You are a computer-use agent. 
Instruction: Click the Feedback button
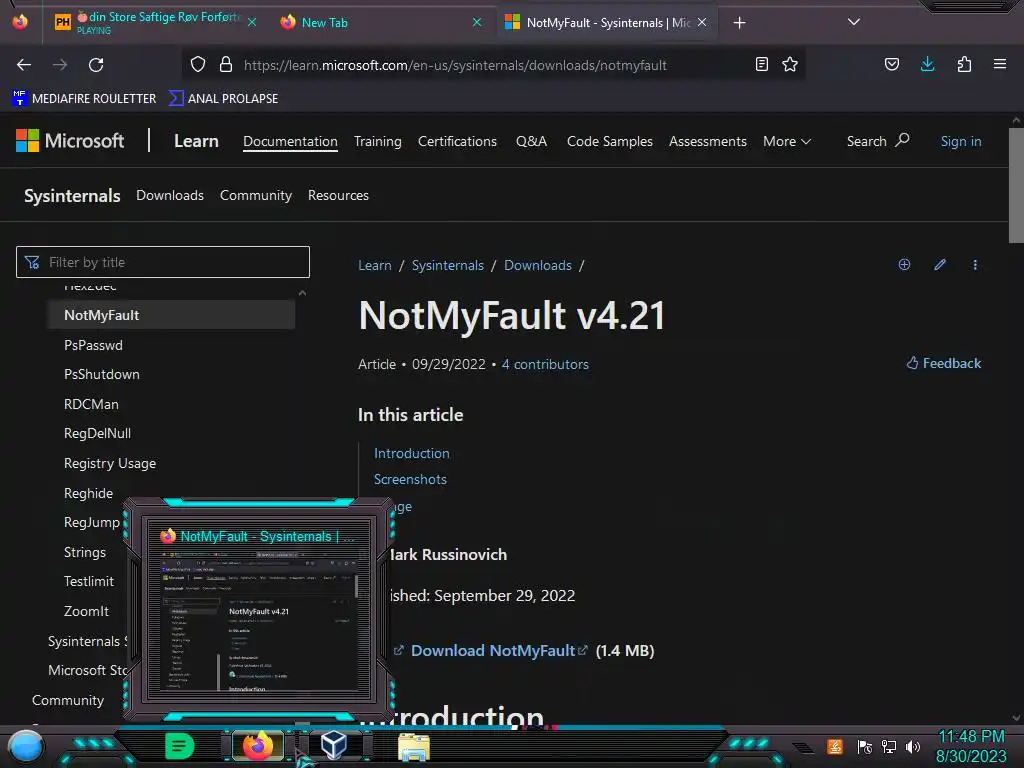pyautogui.click(x=943, y=363)
